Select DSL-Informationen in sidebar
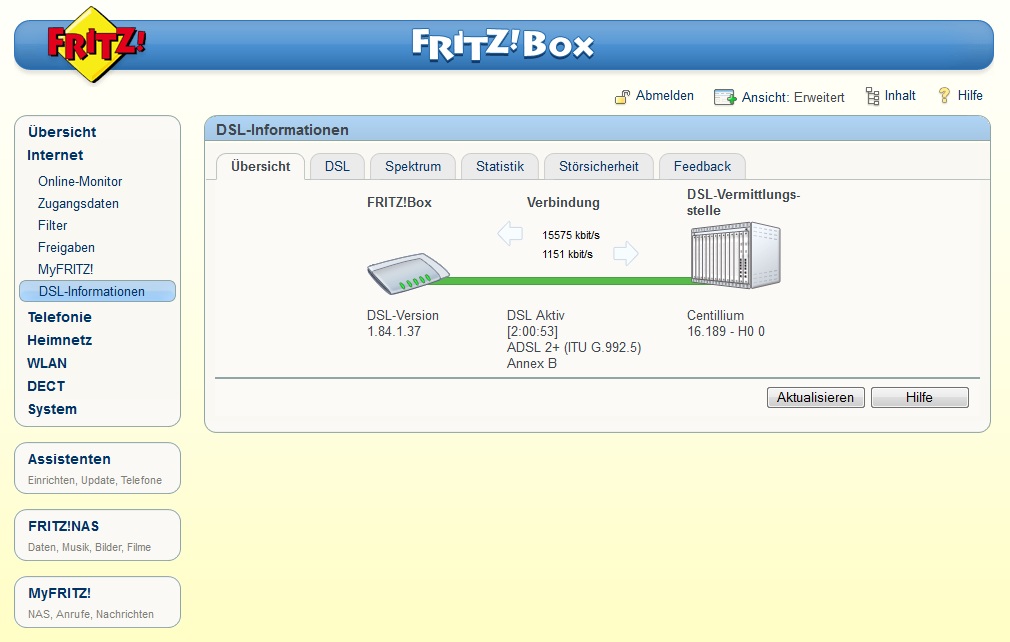Screen dimensions: 1010x642 (97, 291)
